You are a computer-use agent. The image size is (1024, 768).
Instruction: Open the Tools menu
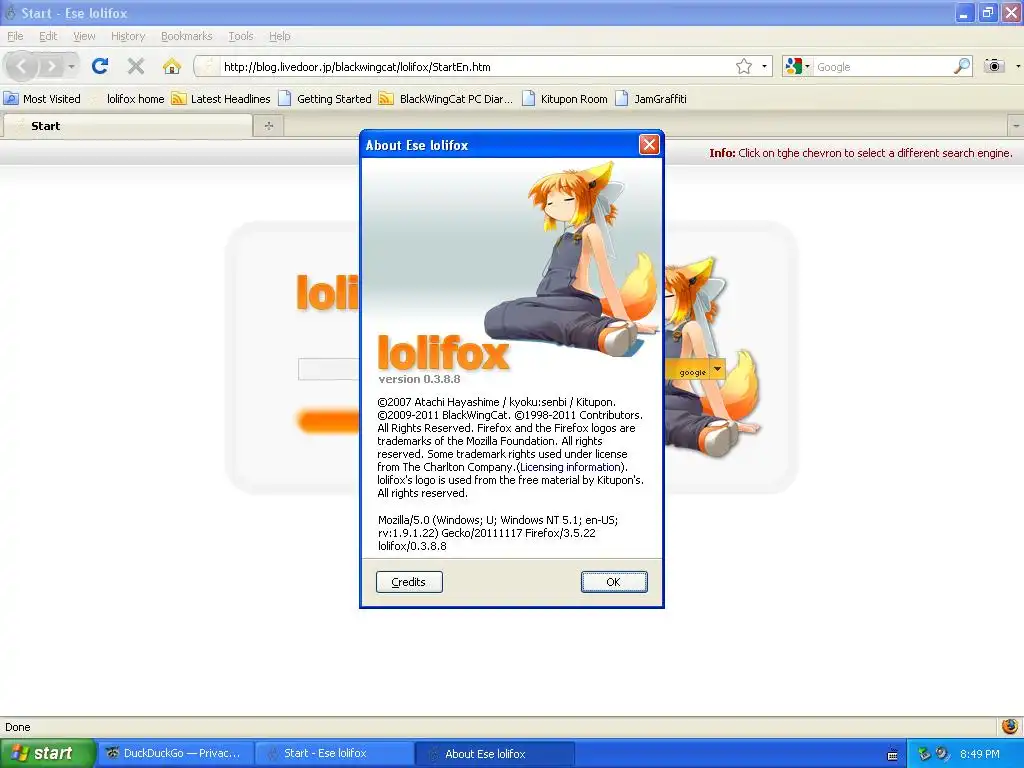click(x=241, y=36)
